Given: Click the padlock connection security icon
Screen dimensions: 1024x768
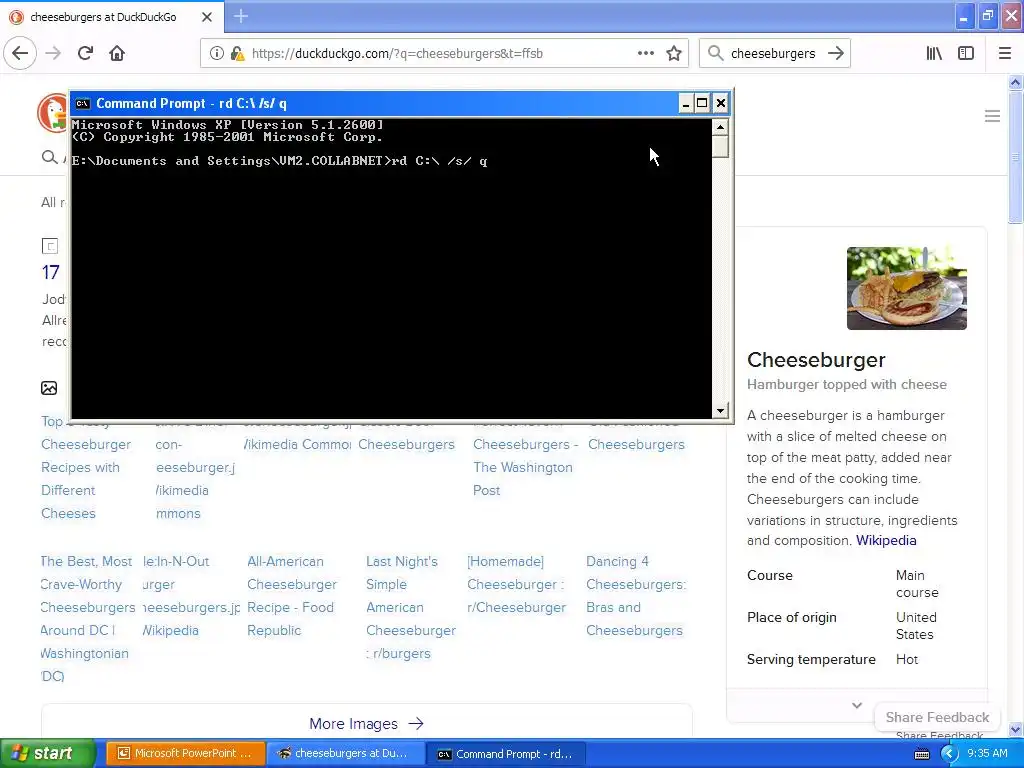Looking at the screenshot, I should [x=237, y=54].
